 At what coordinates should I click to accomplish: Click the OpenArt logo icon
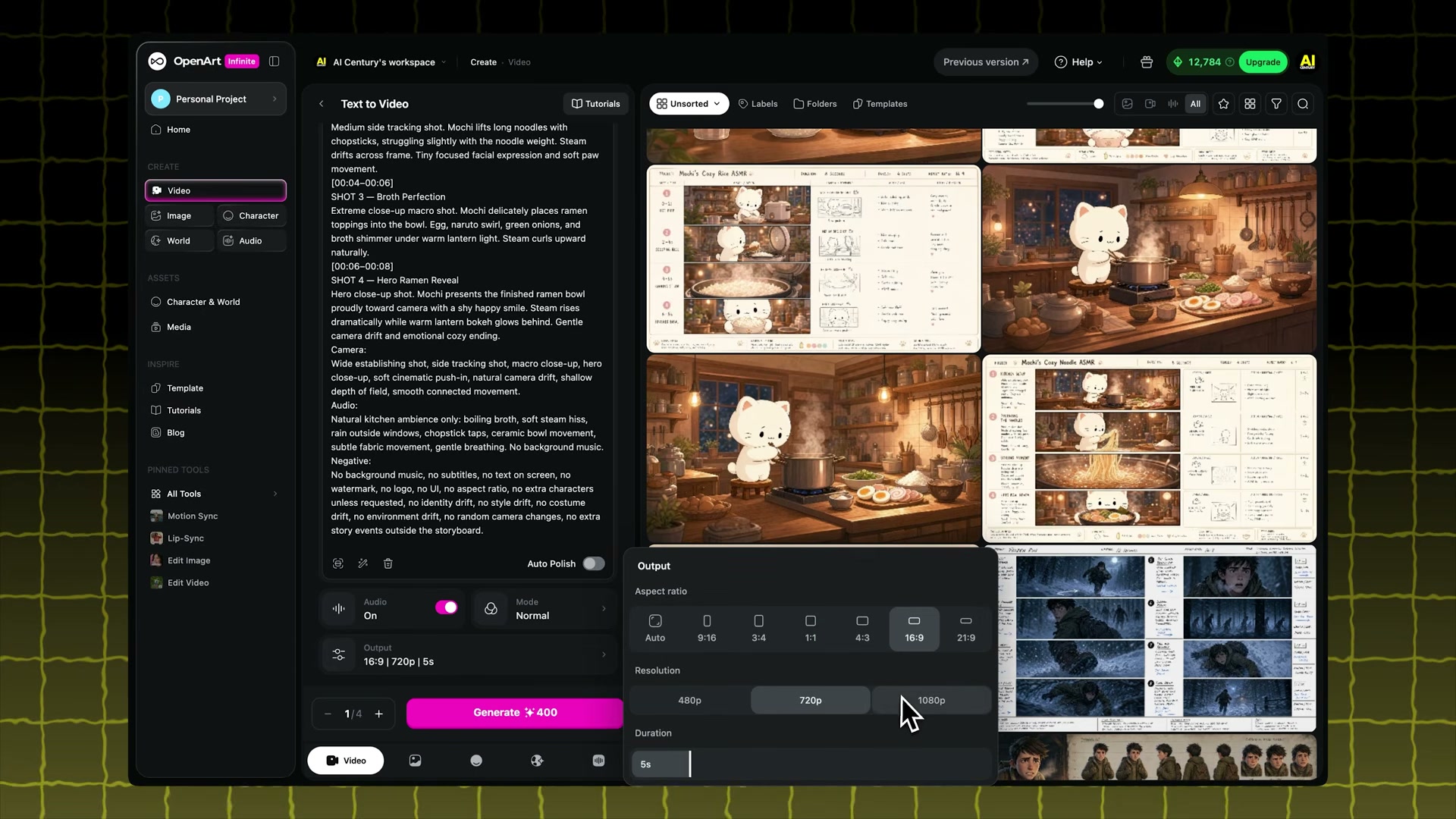(157, 61)
